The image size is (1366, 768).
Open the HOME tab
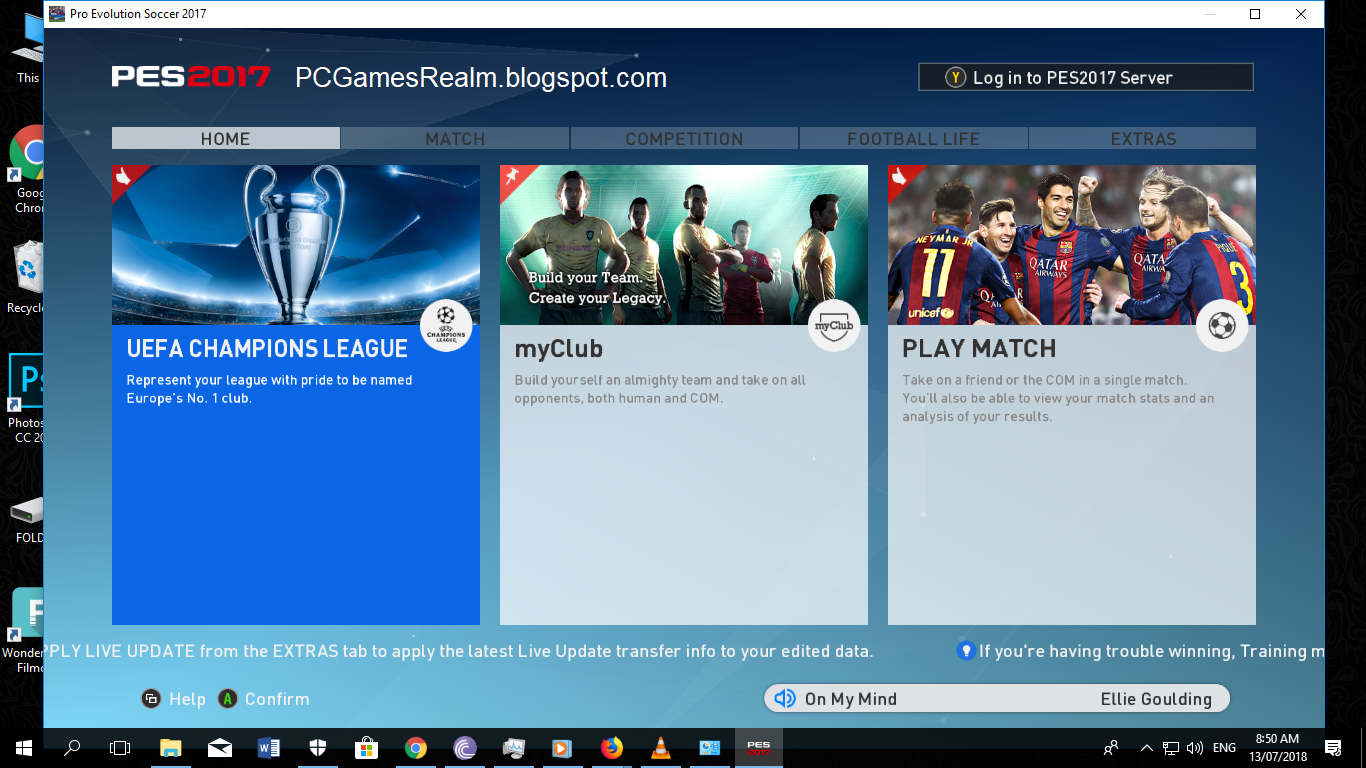tap(226, 138)
